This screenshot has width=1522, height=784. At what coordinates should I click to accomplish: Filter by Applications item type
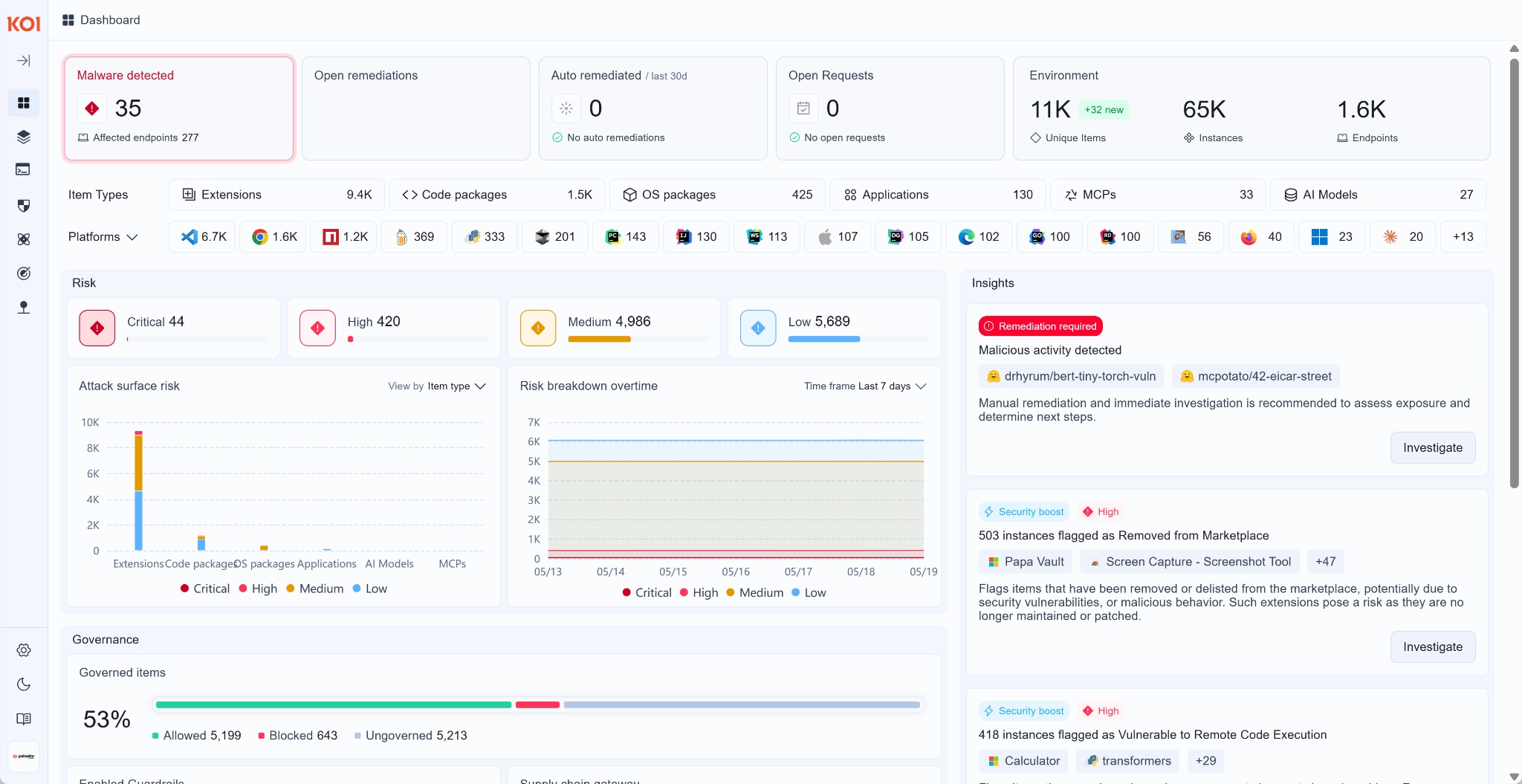pos(938,195)
